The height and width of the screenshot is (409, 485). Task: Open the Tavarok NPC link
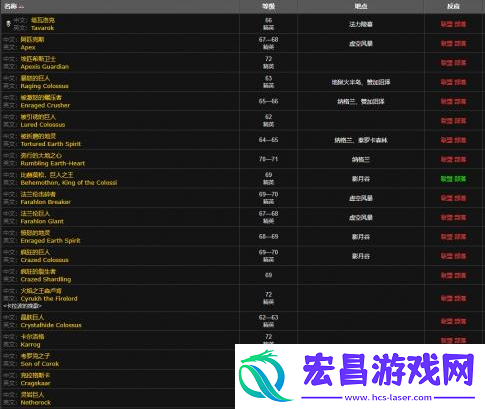click(42, 28)
